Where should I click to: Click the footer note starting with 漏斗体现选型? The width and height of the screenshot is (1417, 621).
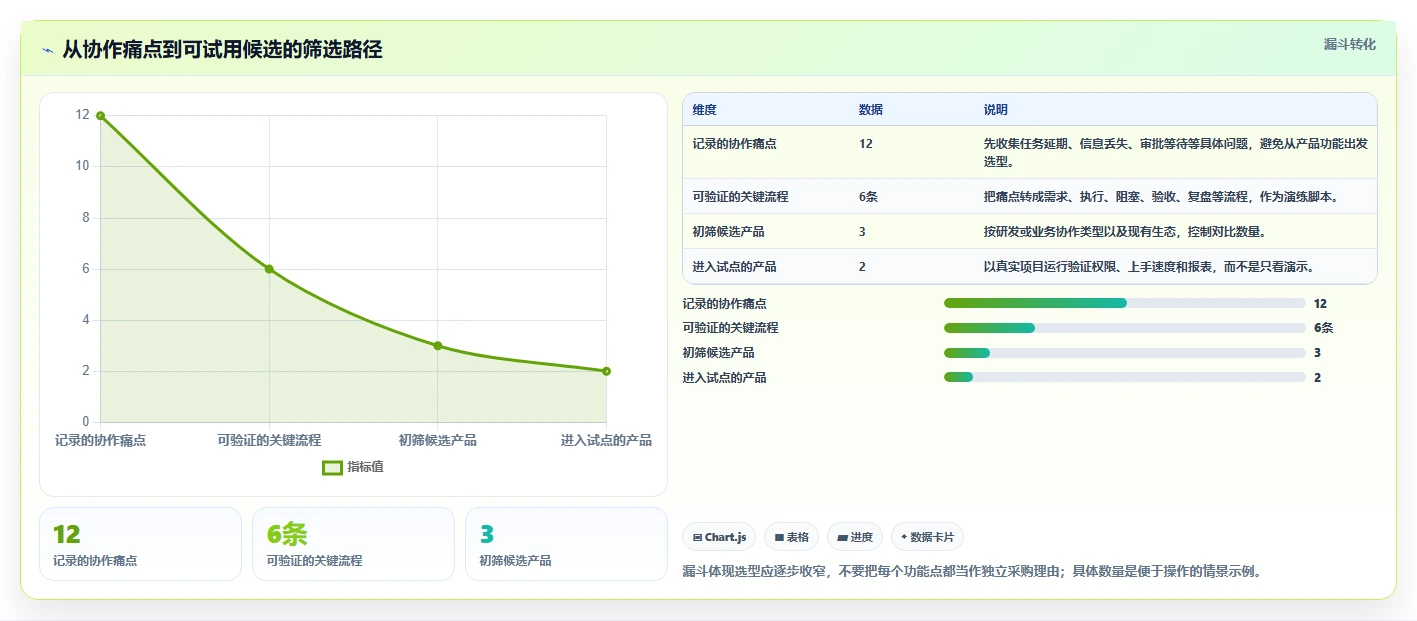coord(971,572)
